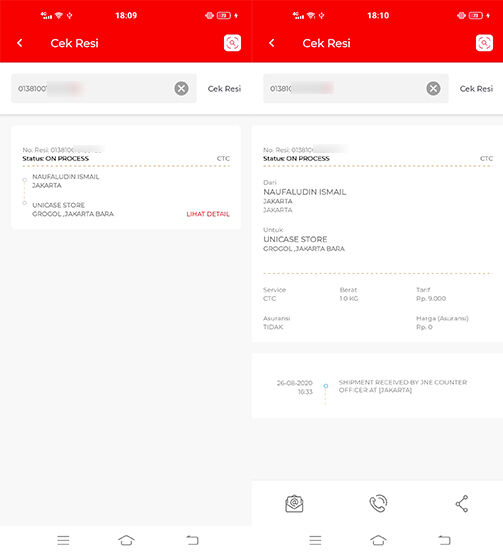Go back using the arrow on the right Cek Resi screen
Viewport: 503px width, 555px height.
(271, 43)
